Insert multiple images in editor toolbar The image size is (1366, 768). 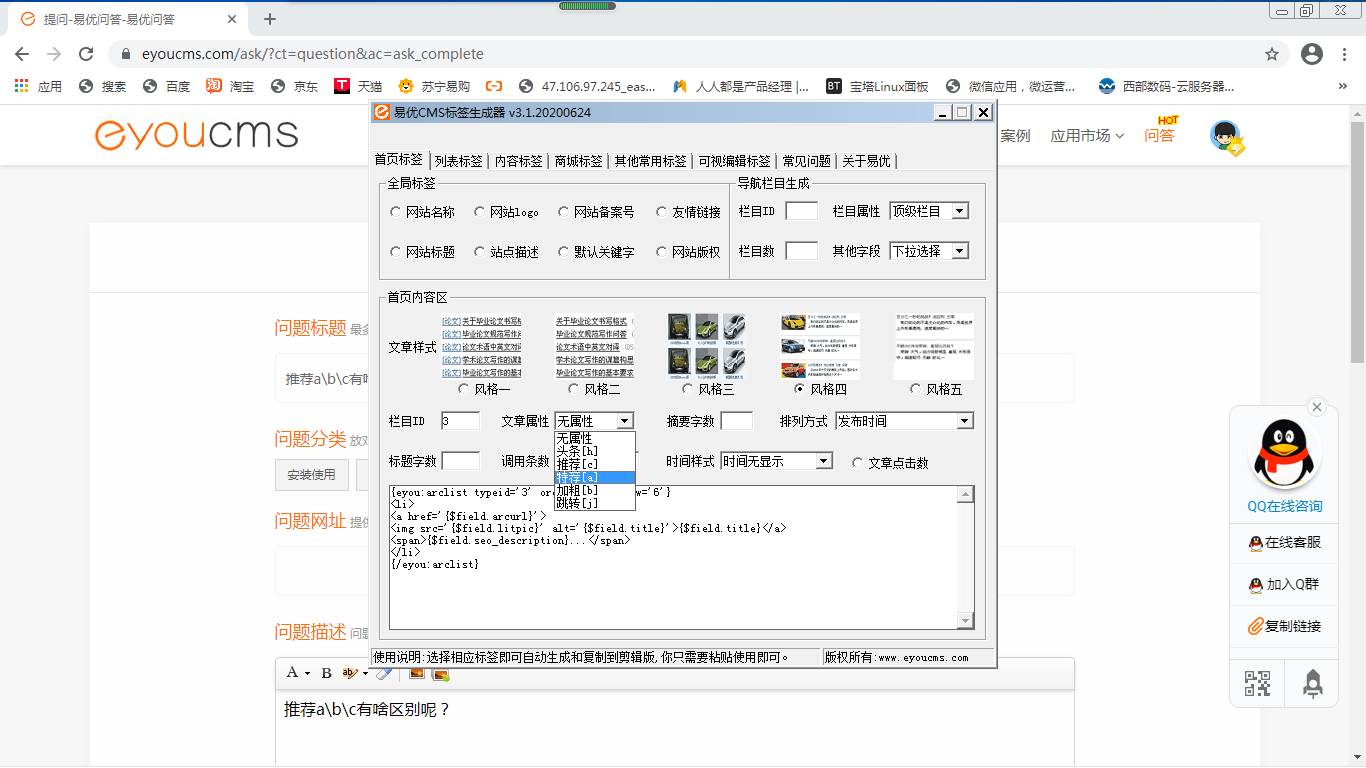(x=440, y=673)
